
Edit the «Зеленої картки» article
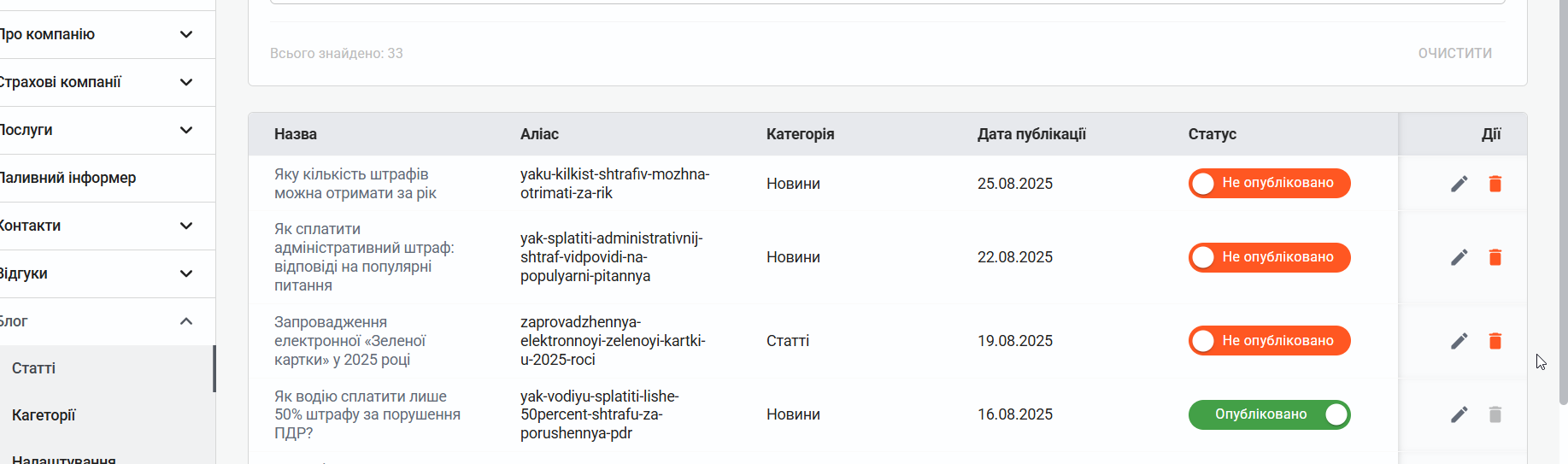[x=1459, y=341]
